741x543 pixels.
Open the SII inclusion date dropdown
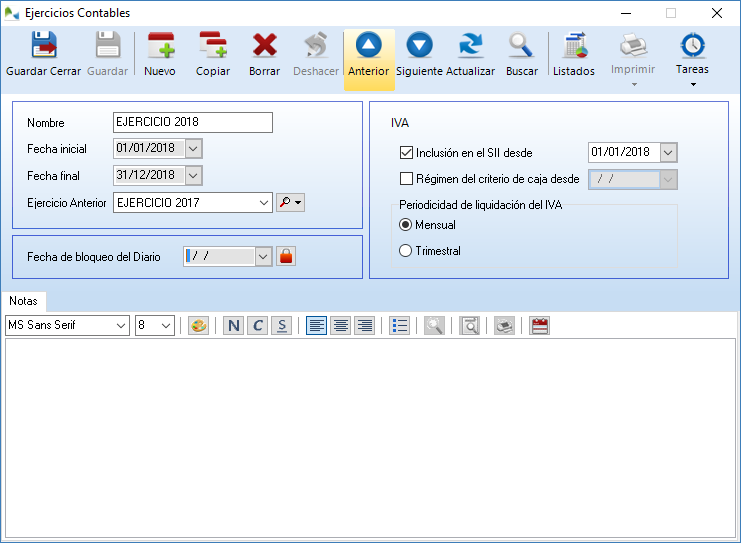(668, 152)
